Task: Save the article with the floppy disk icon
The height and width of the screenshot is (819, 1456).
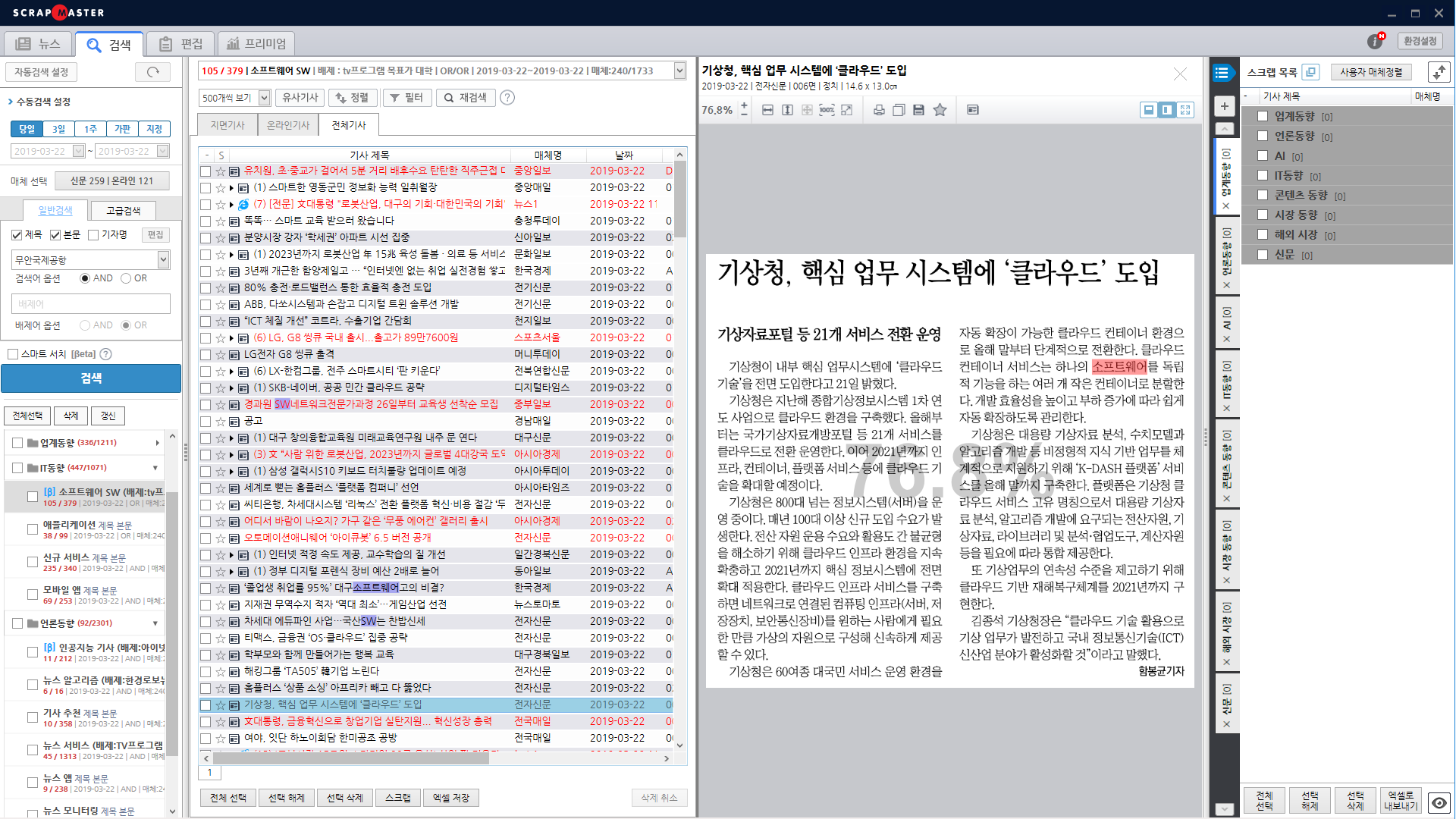Action: (919, 110)
